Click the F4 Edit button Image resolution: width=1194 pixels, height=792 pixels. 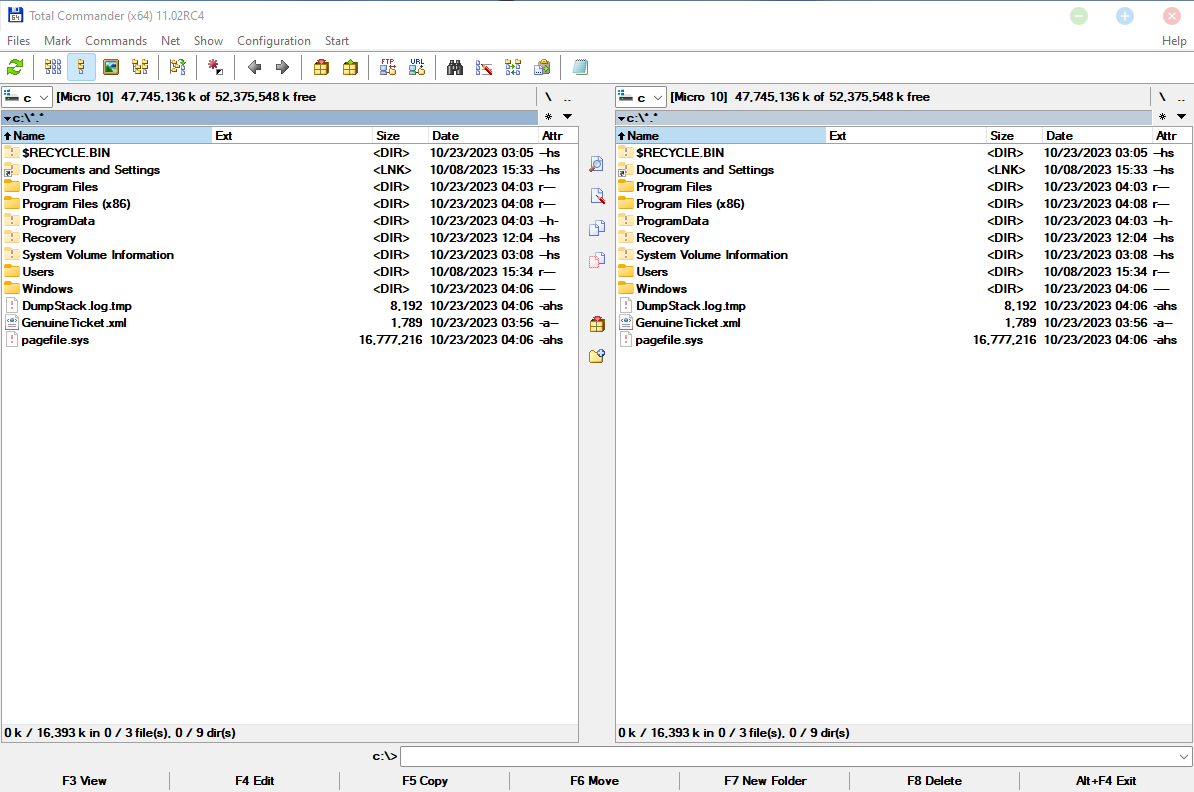tap(254, 781)
